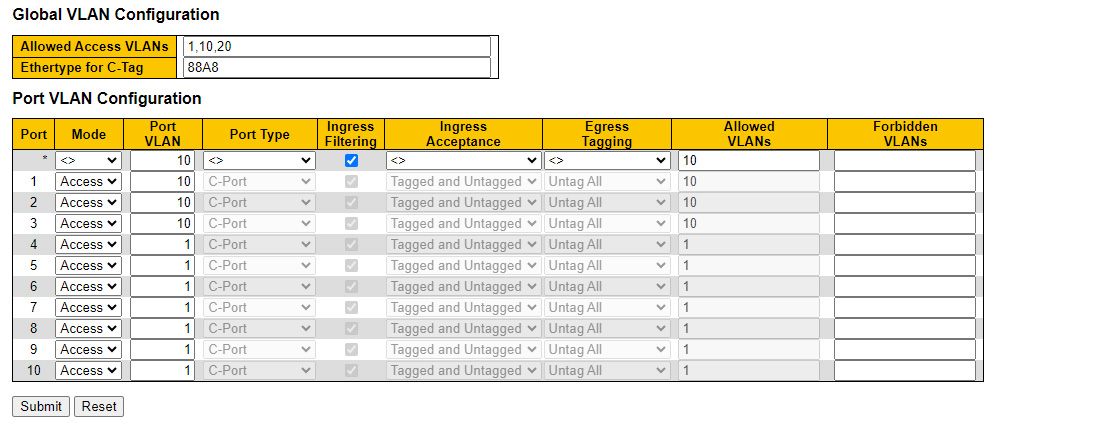
Task: Click wildcard row Allowed VLANs field
Action: [x=748, y=160]
